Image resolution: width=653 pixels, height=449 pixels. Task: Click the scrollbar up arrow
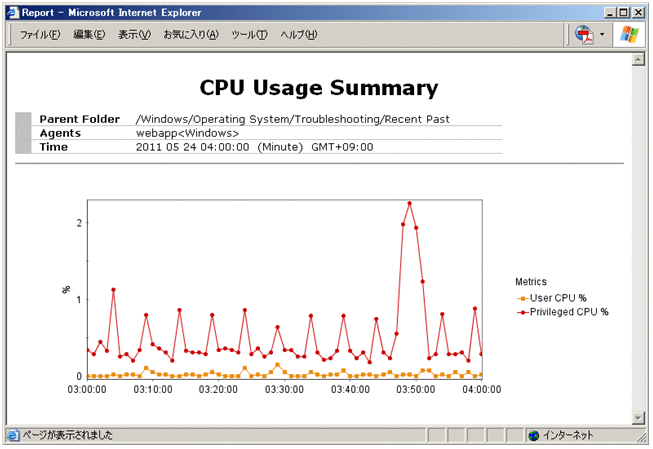[x=638, y=60]
